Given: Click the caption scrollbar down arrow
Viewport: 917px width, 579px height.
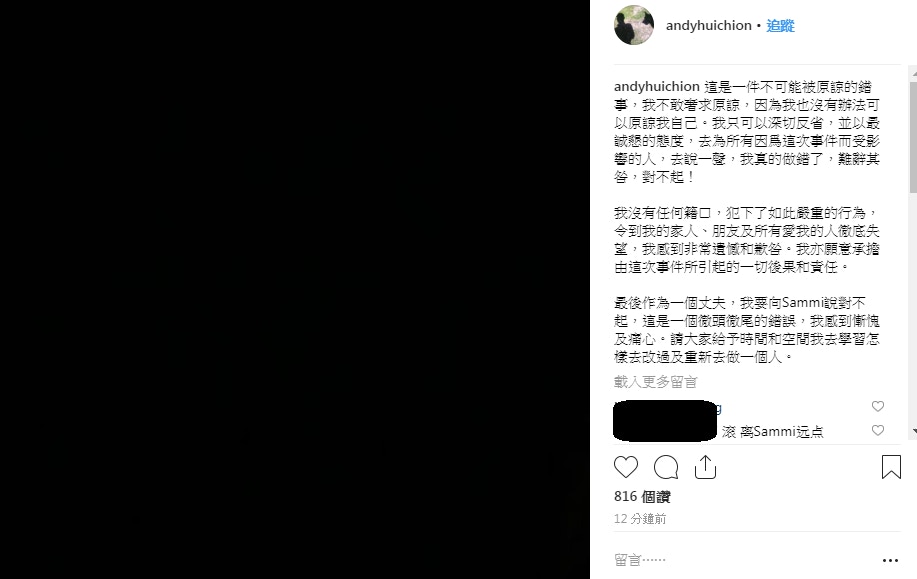Looking at the screenshot, I should click(913, 431).
